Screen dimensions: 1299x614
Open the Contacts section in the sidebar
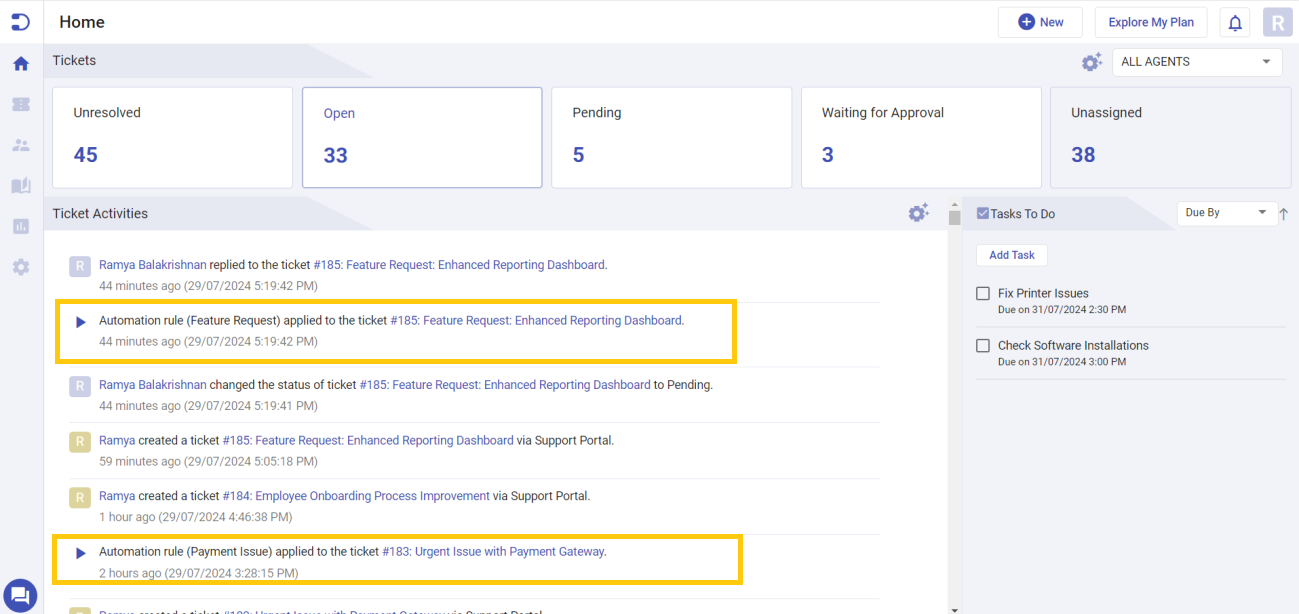pos(20,145)
